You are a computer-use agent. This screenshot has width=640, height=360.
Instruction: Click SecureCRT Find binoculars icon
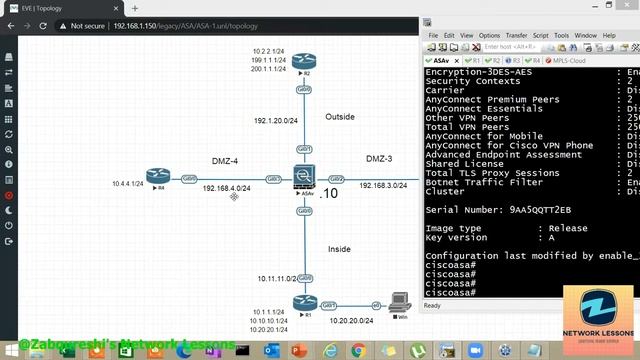(x=573, y=48)
